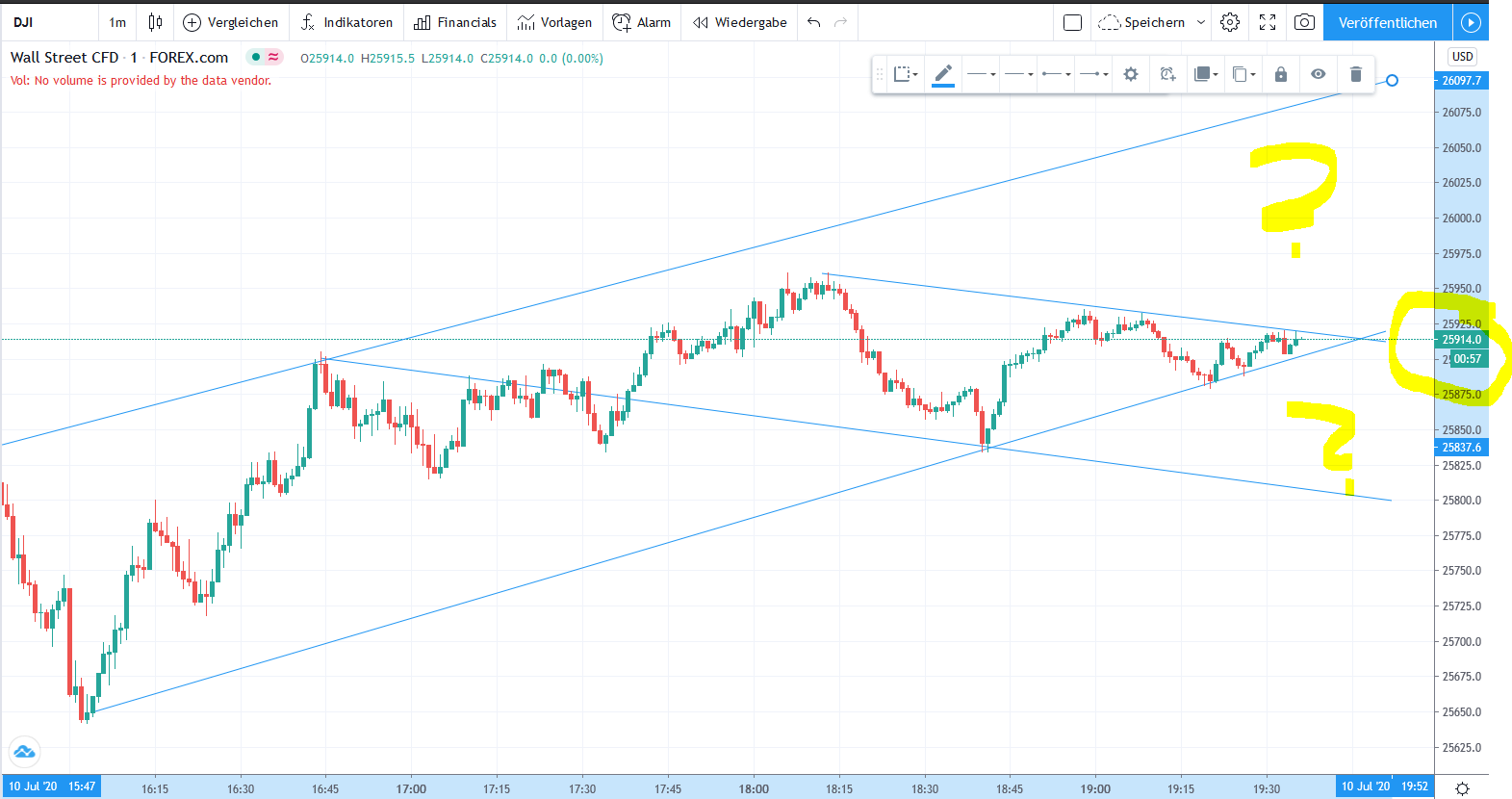Take a chart snapshot with camera icon
This screenshot has height=799, width=1512.
(1304, 22)
